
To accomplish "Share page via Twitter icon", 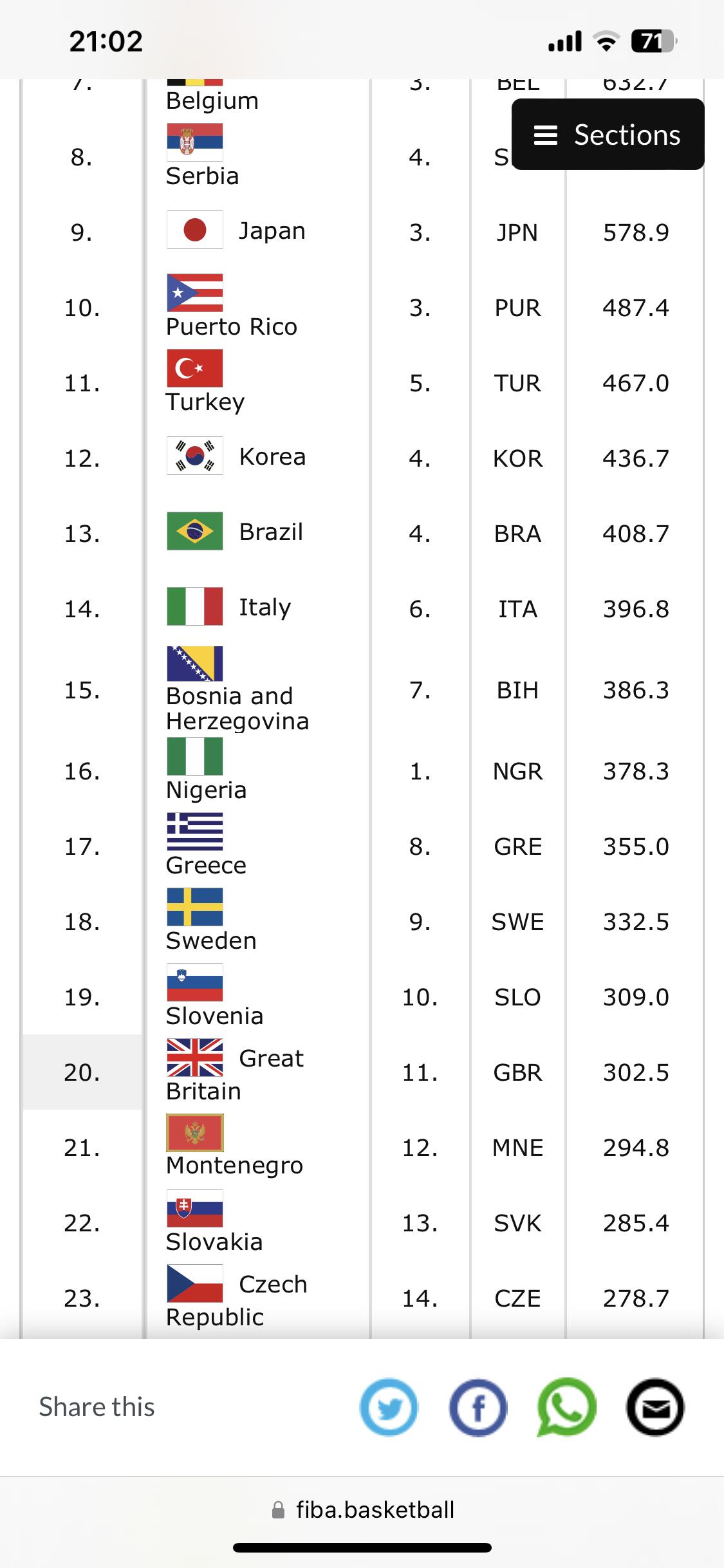I will pyautogui.click(x=389, y=1407).
